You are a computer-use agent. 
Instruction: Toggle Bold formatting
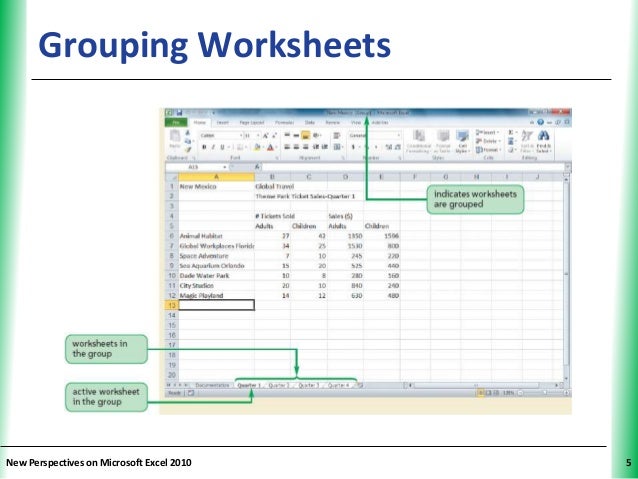coord(204,147)
